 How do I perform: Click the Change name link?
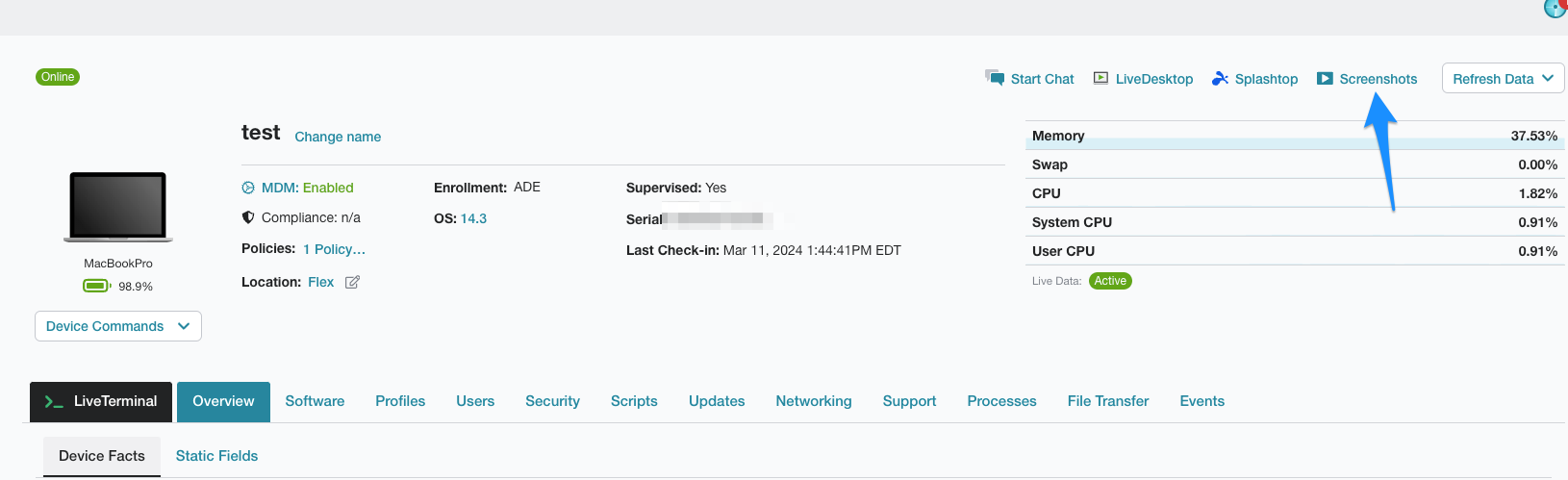coord(338,137)
